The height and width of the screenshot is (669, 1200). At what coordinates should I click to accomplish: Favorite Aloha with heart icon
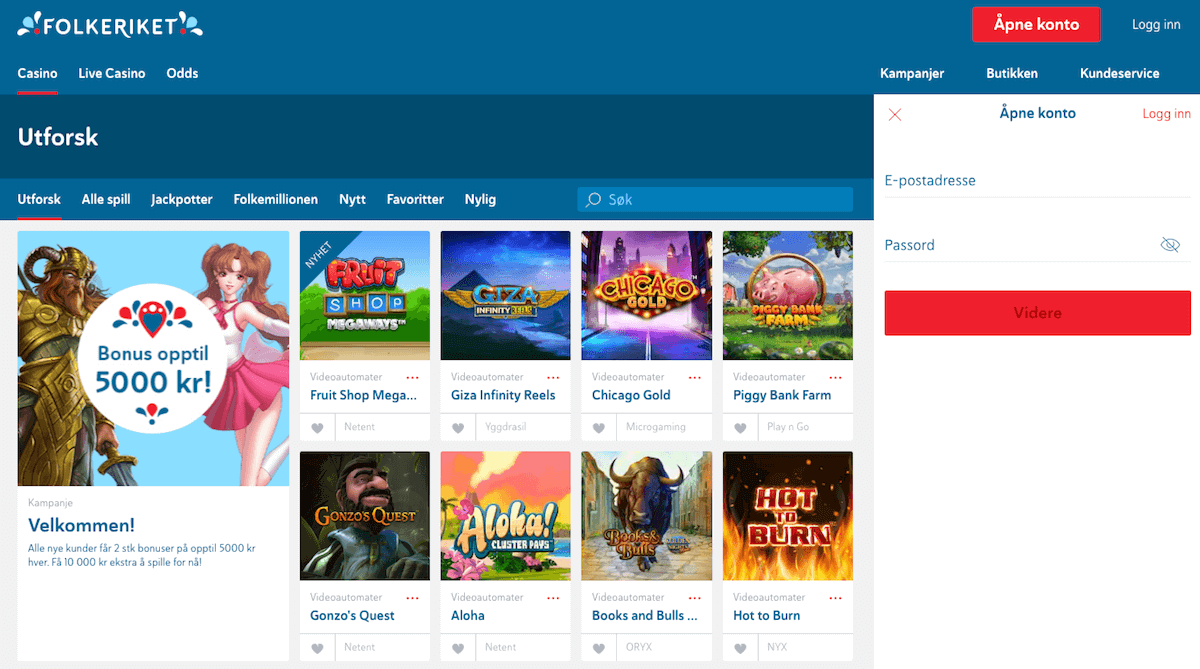459,648
